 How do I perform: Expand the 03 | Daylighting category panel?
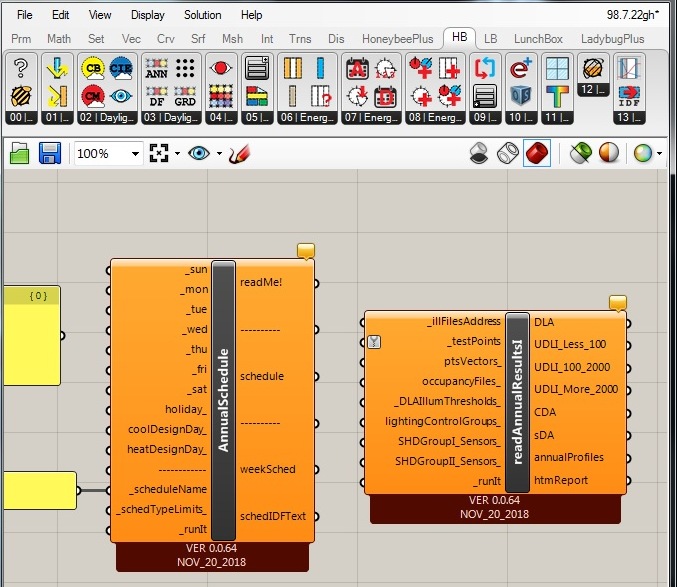171,117
